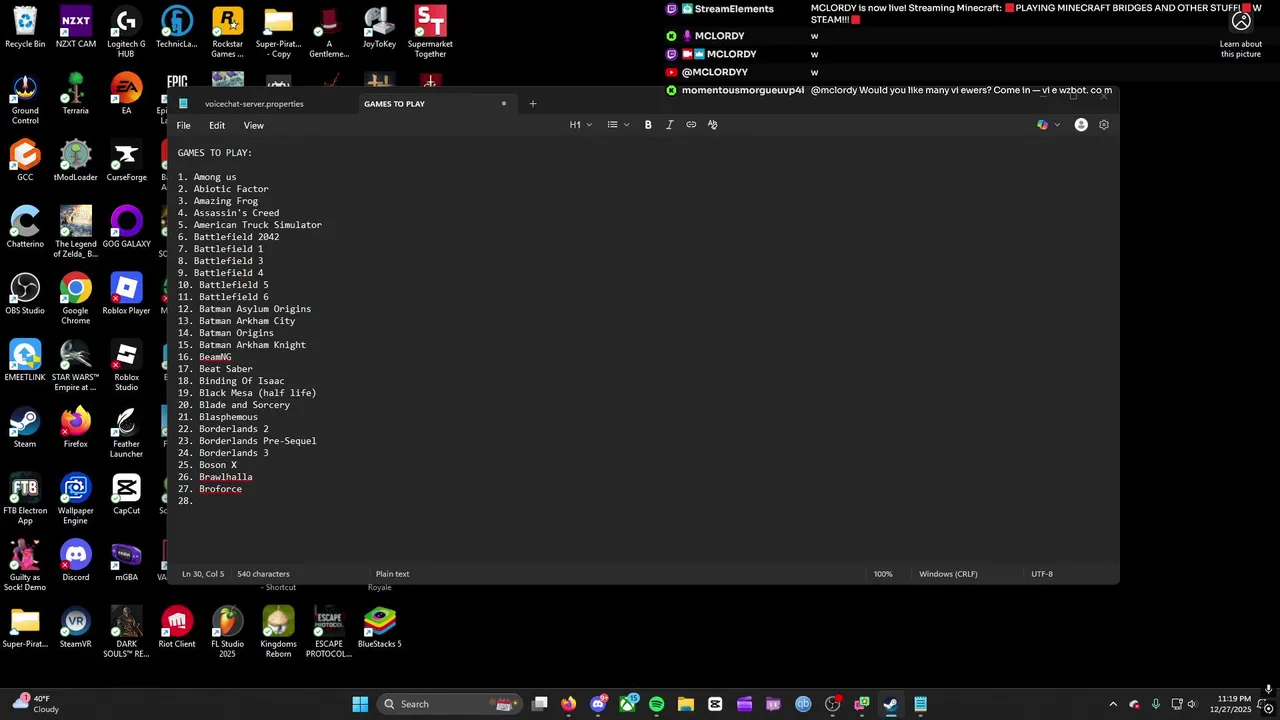1280x720 pixels.
Task: Click the unsaved-changes dot on GAMES TO PLAY tab
Action: coord(504,104)
